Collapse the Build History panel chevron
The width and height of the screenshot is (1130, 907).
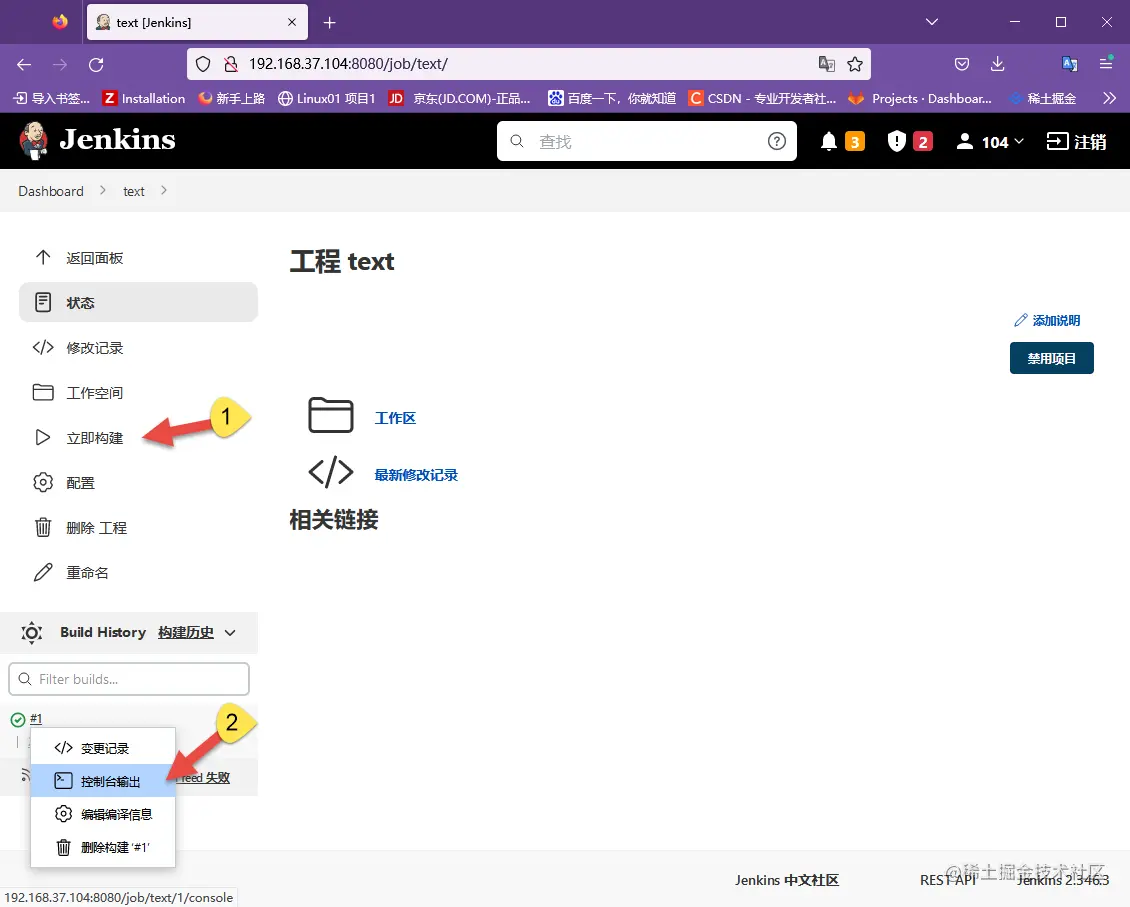click(229, 632)
